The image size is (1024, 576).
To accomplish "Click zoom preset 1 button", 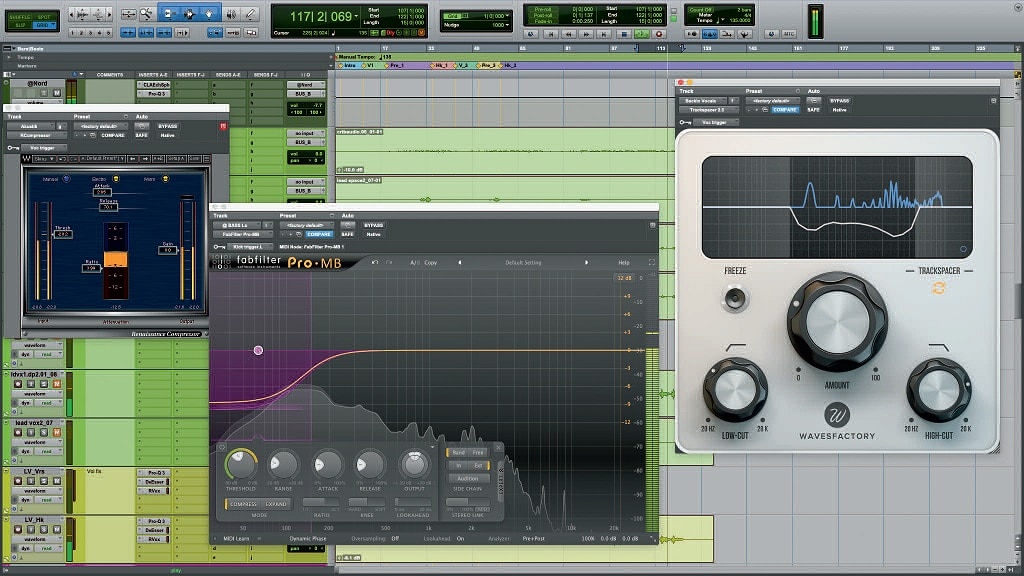I will point(72,33).
